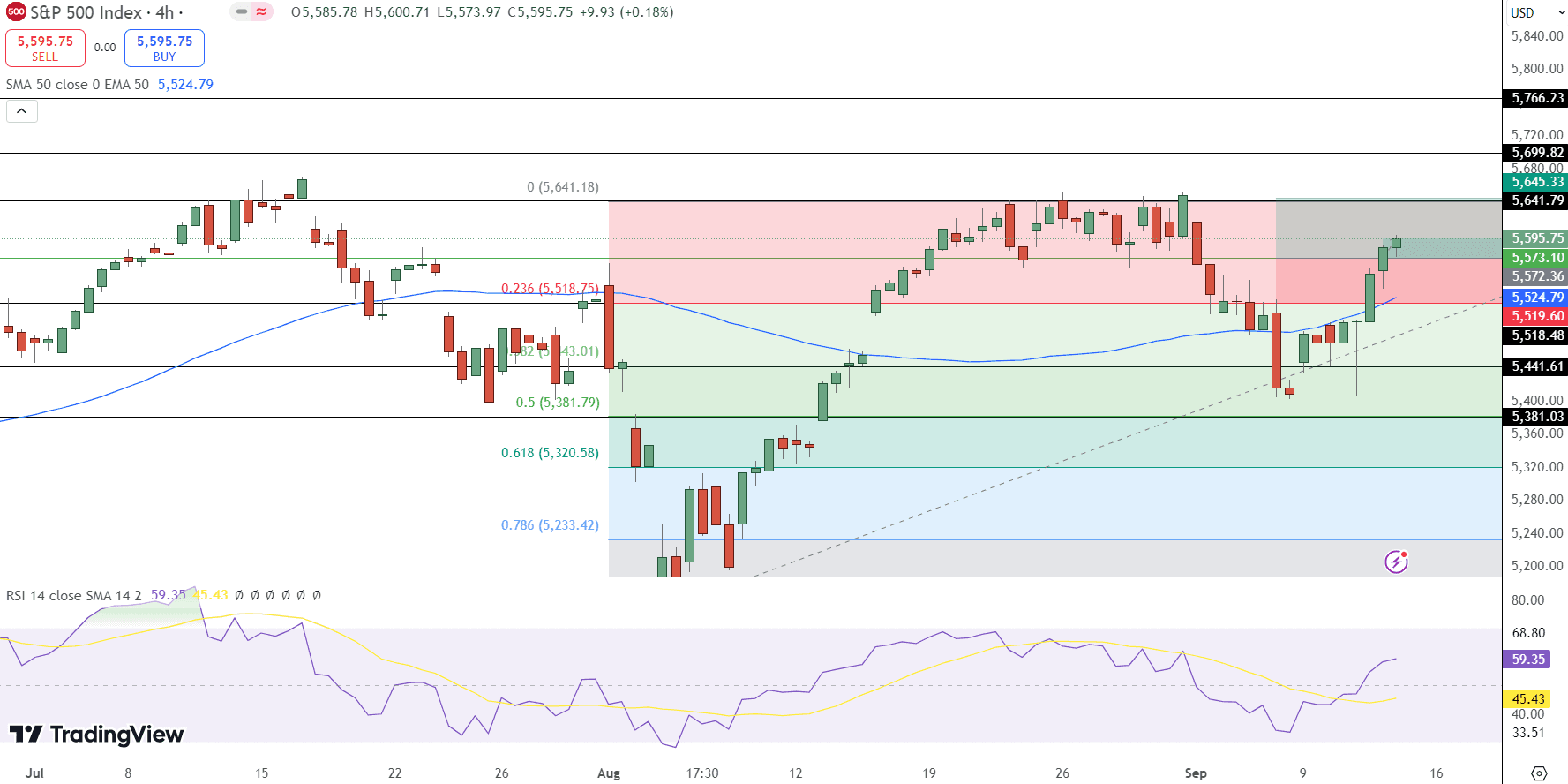Click the Jul label on time axis
1568x784 pixels.
[x=34, y=773]
